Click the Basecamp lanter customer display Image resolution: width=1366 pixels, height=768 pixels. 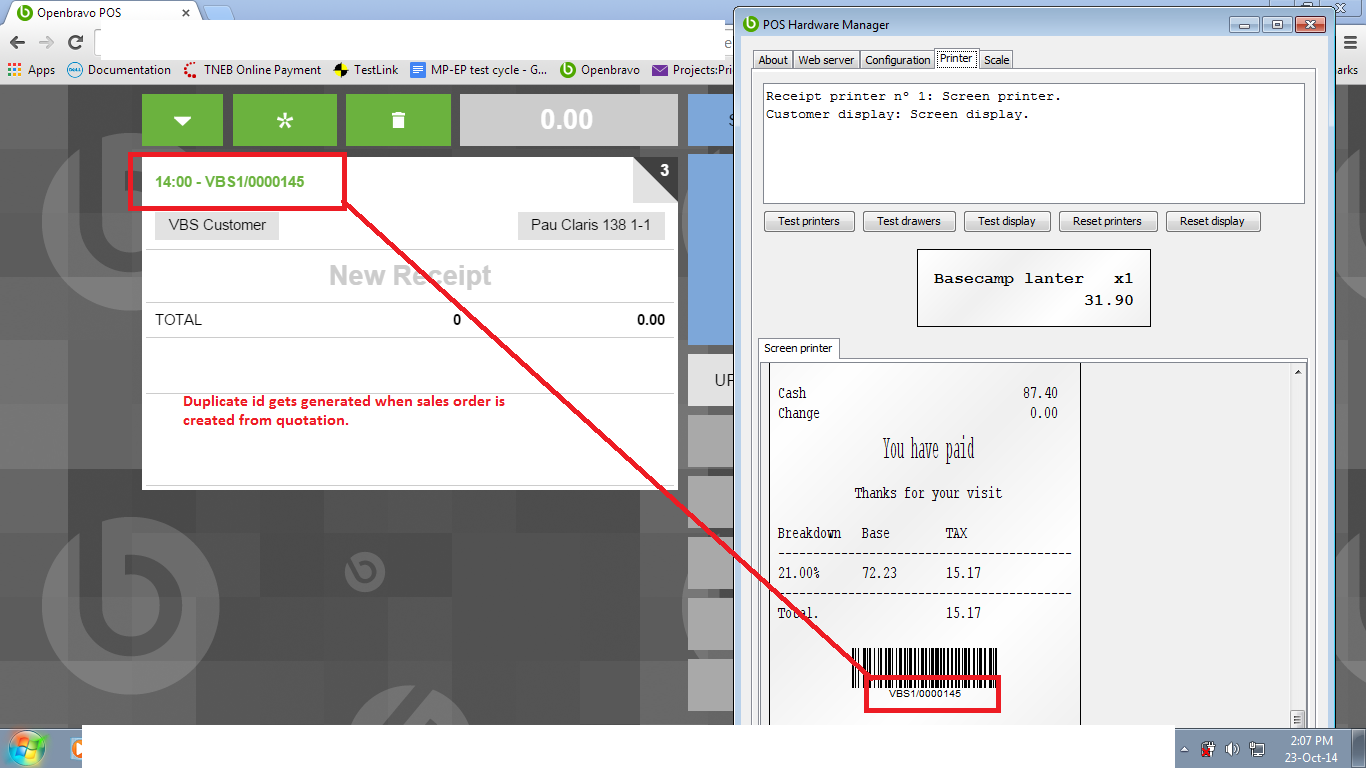pos(1034,288)
